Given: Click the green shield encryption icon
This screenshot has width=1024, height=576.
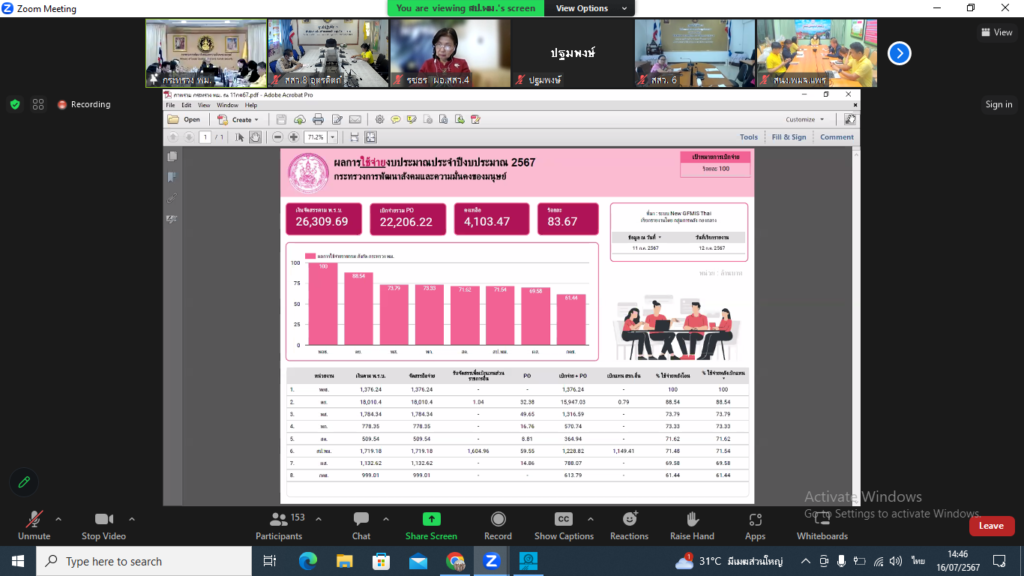Looking at the screenshot, I should [15, 104].
